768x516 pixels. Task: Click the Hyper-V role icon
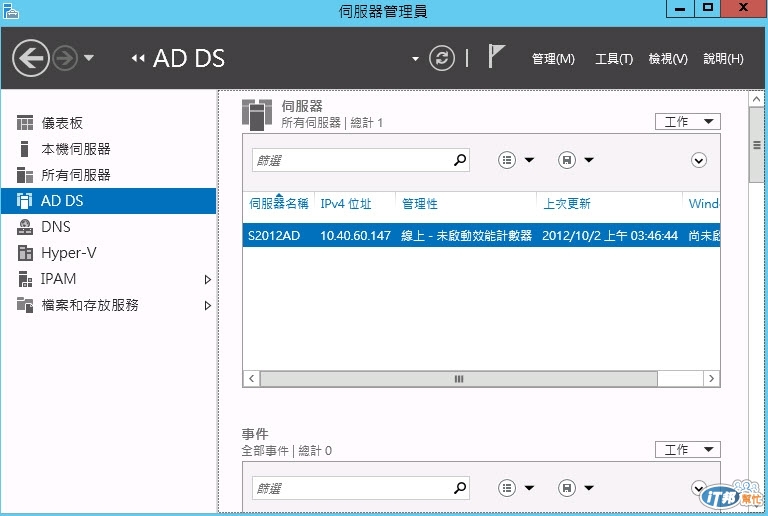[x=25, y=253]
